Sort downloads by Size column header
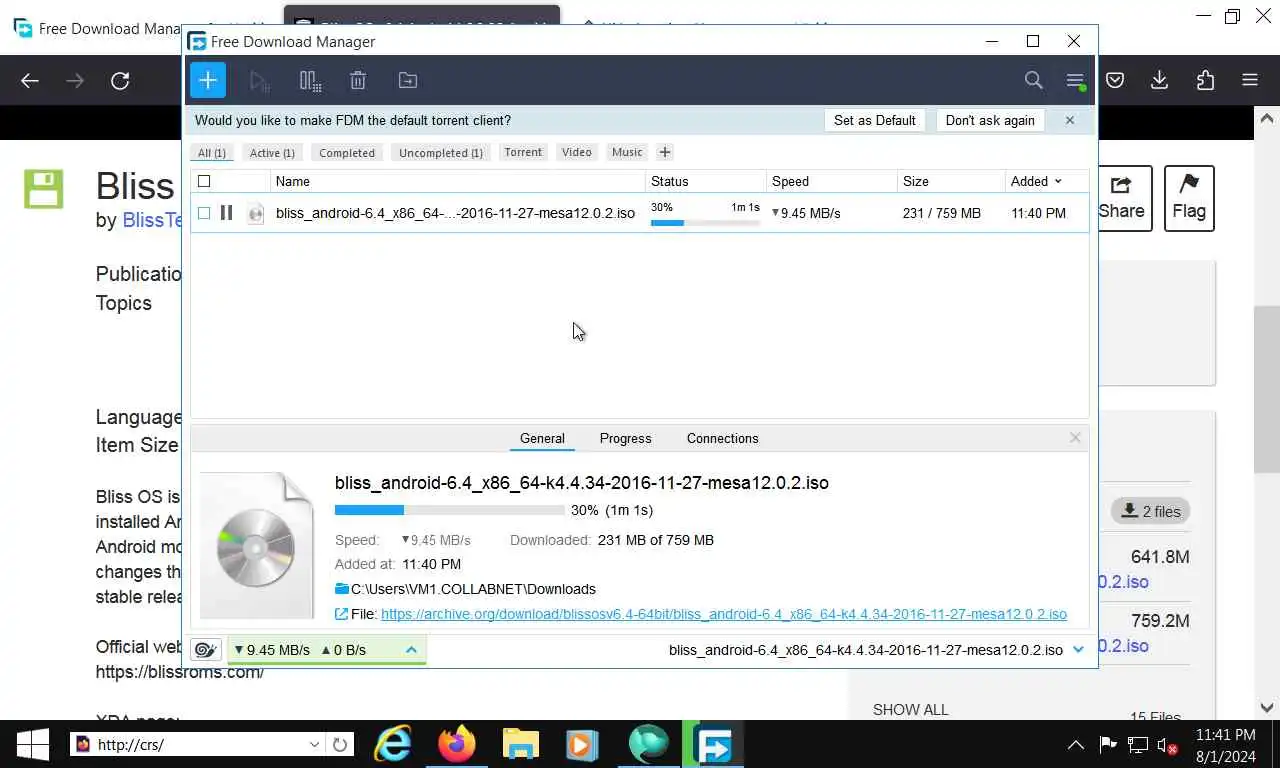The width and height of the screenshot is (1280, 768). click(951, 181)
